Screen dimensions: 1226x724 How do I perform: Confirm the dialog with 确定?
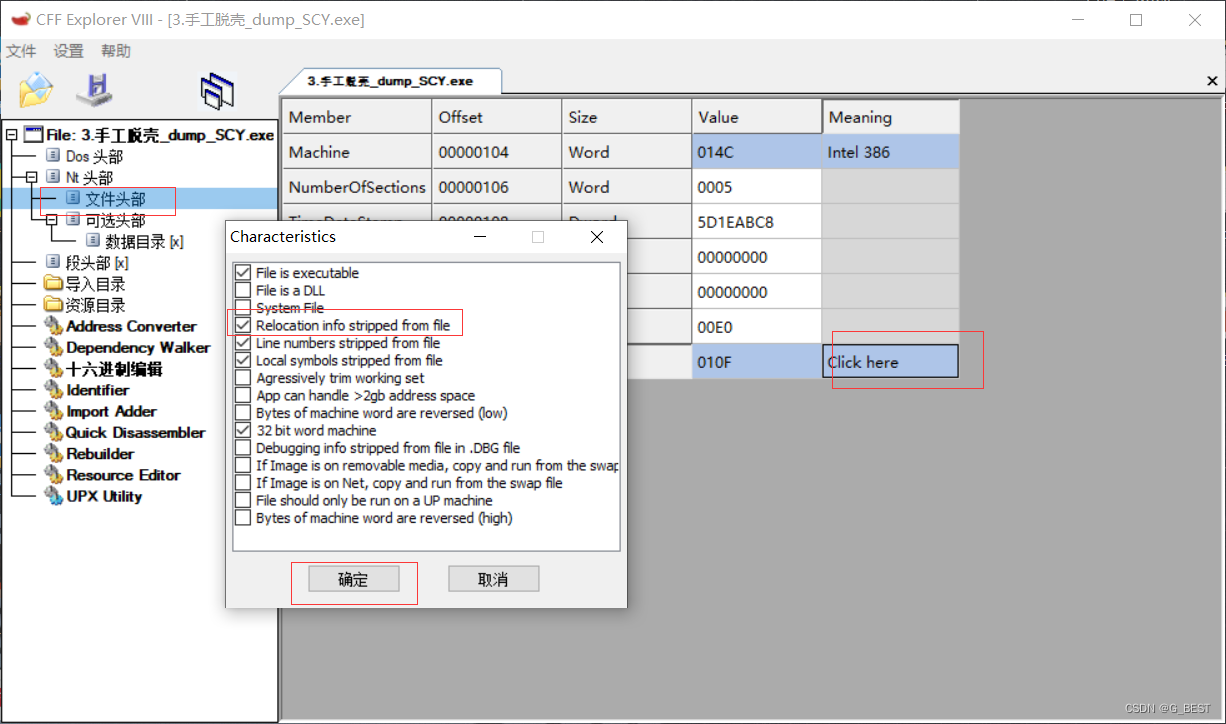tap(354, 579)
